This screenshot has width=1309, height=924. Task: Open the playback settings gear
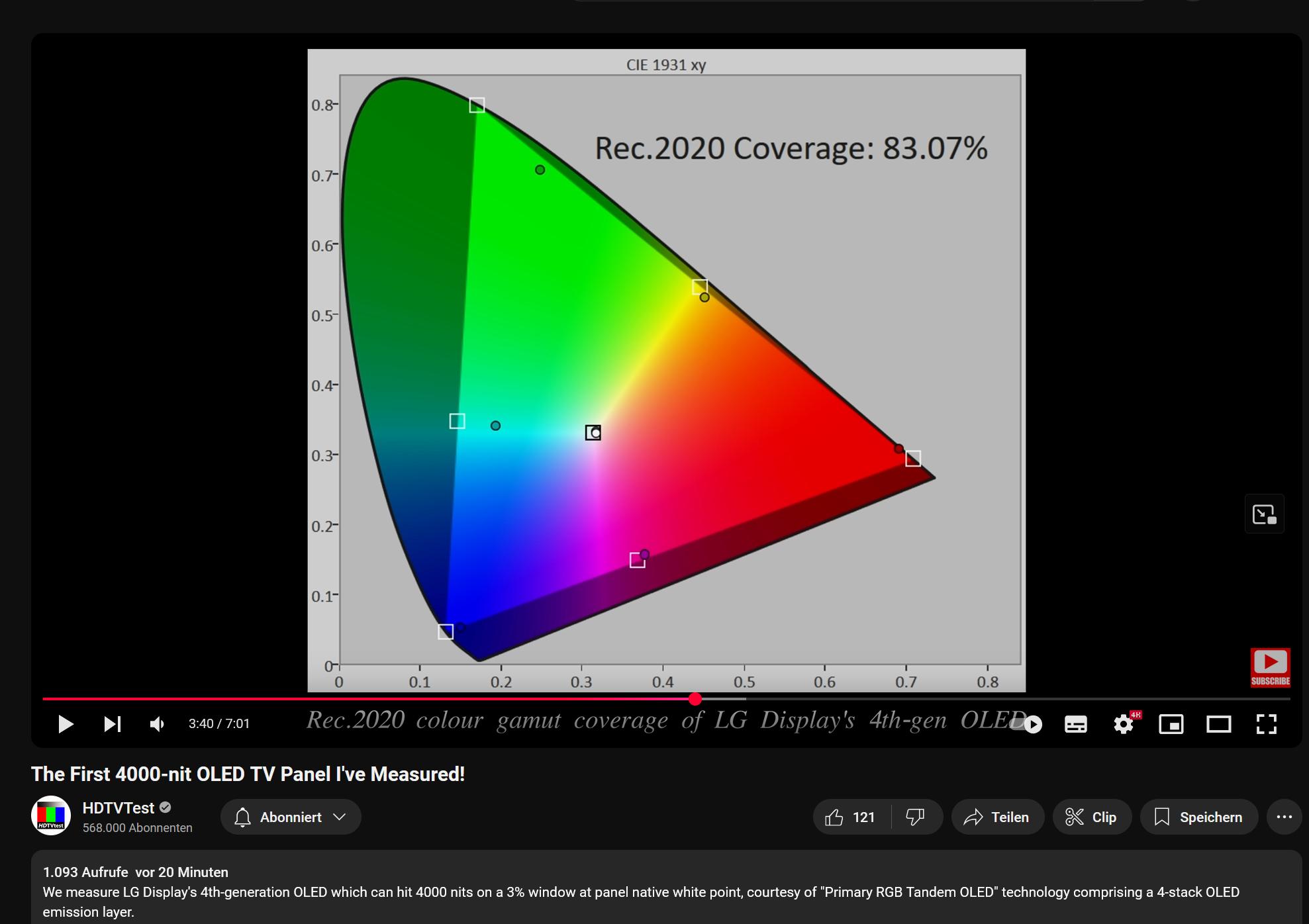1124,723
